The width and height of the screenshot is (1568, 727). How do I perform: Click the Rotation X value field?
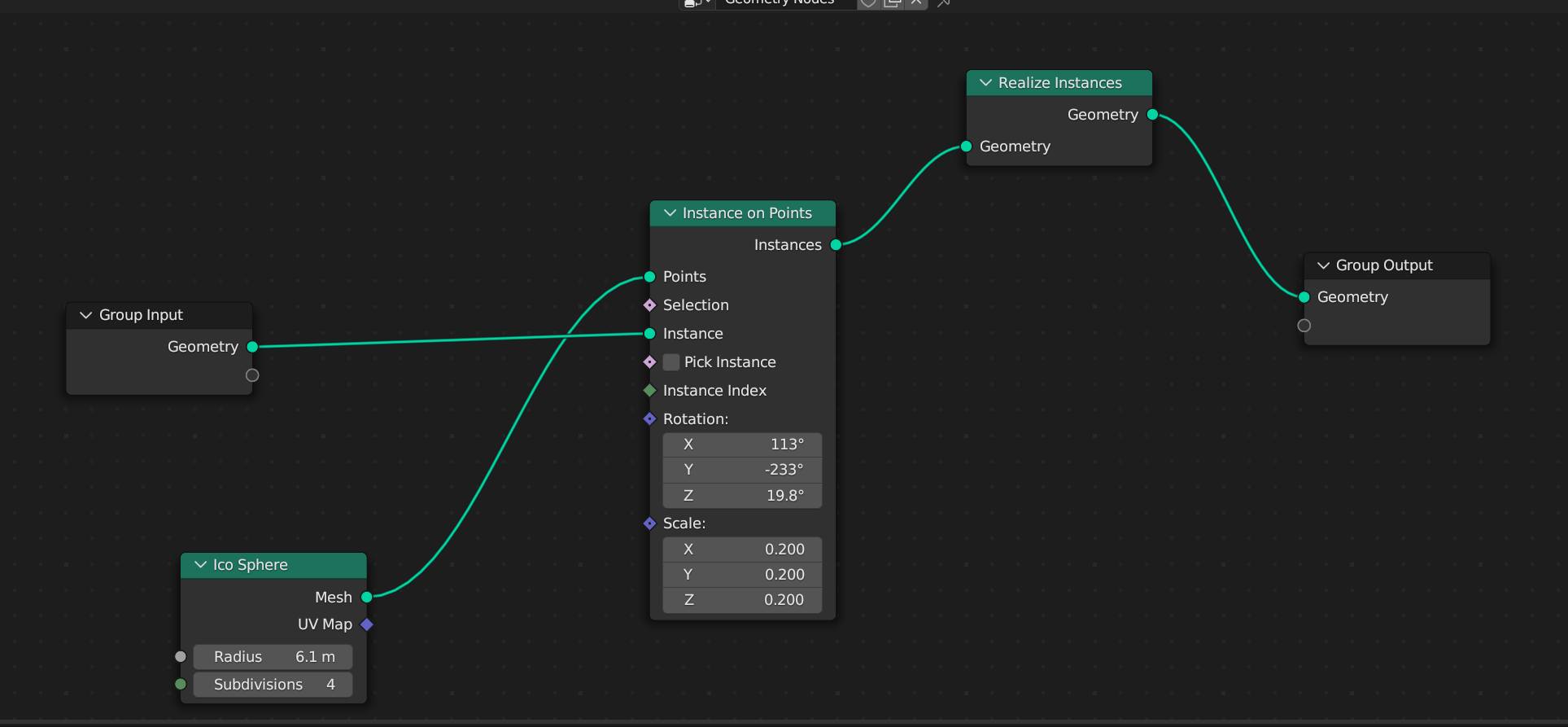pos(742,445)
